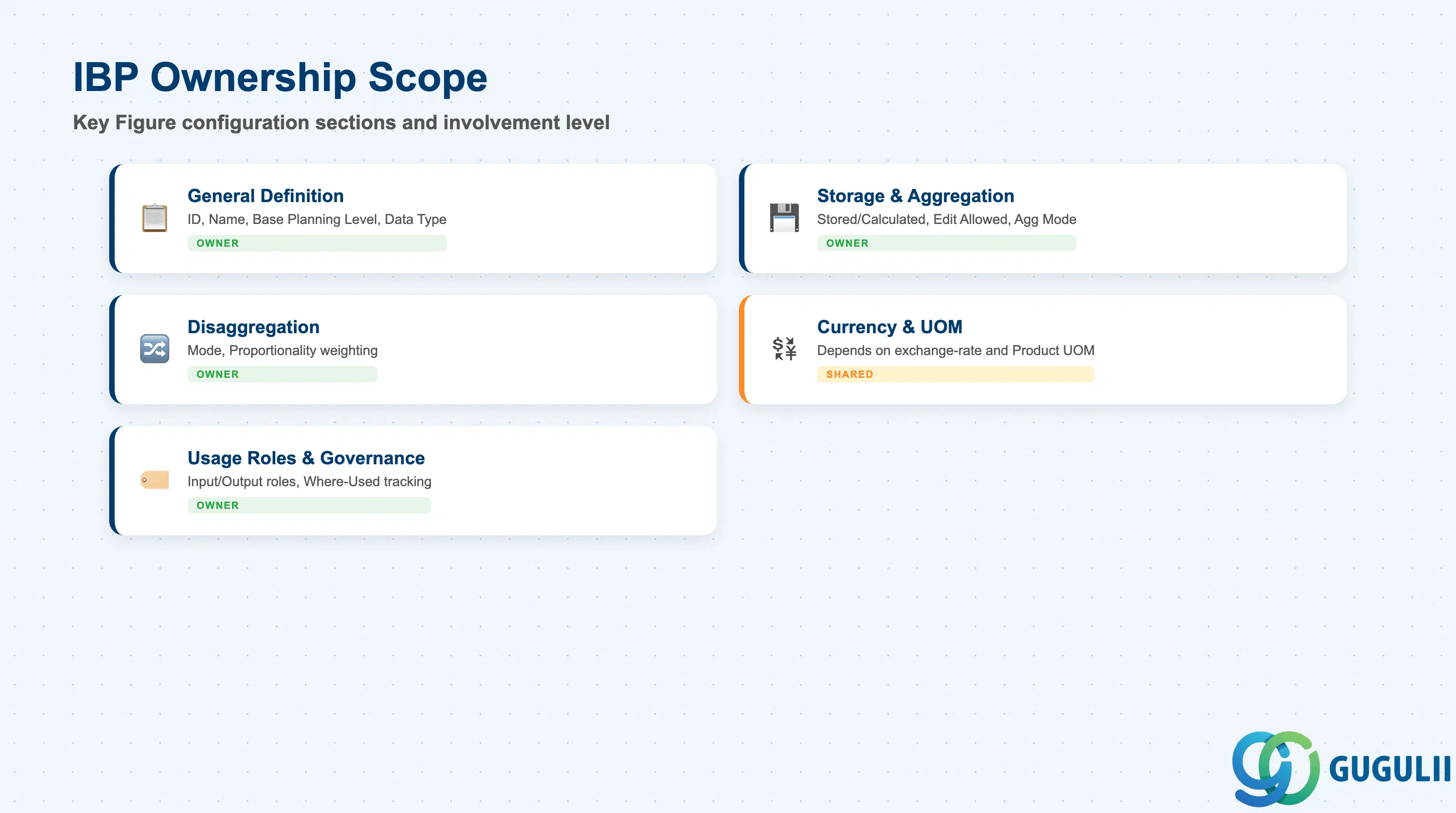Click the OWNER badge under Storage & Aggregation
Image resolution: width=1456 pixels, height=813 pixels.
[x=946, y=243]
